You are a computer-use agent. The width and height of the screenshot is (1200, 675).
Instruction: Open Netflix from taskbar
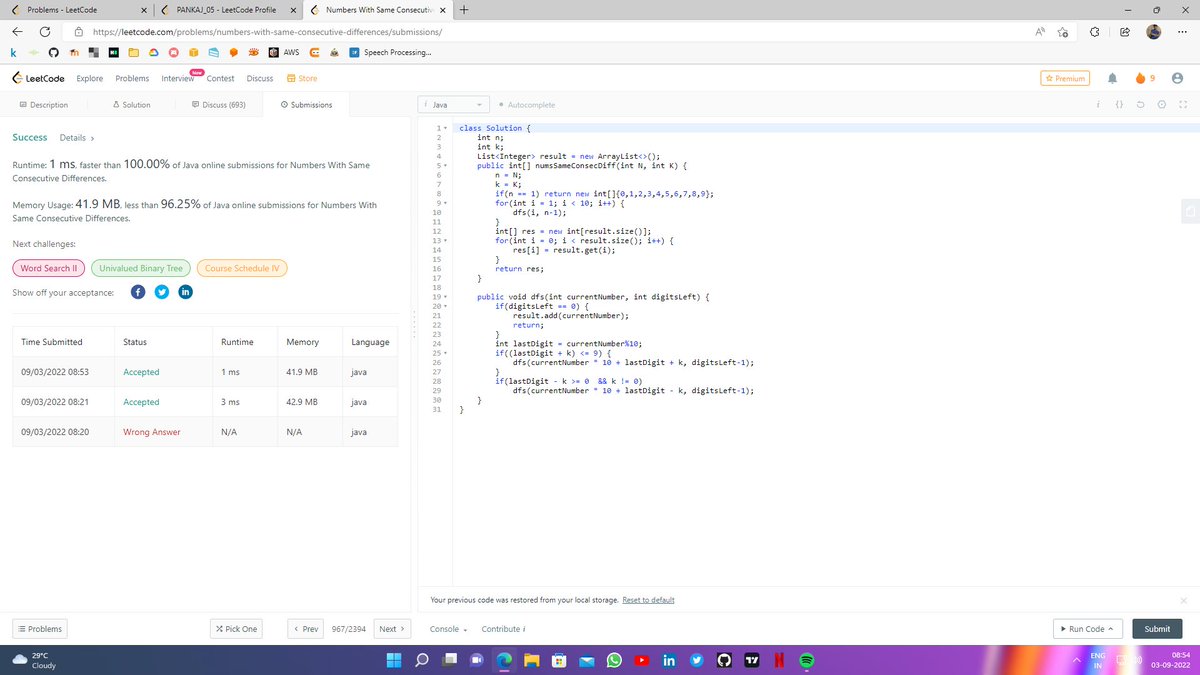778,660
